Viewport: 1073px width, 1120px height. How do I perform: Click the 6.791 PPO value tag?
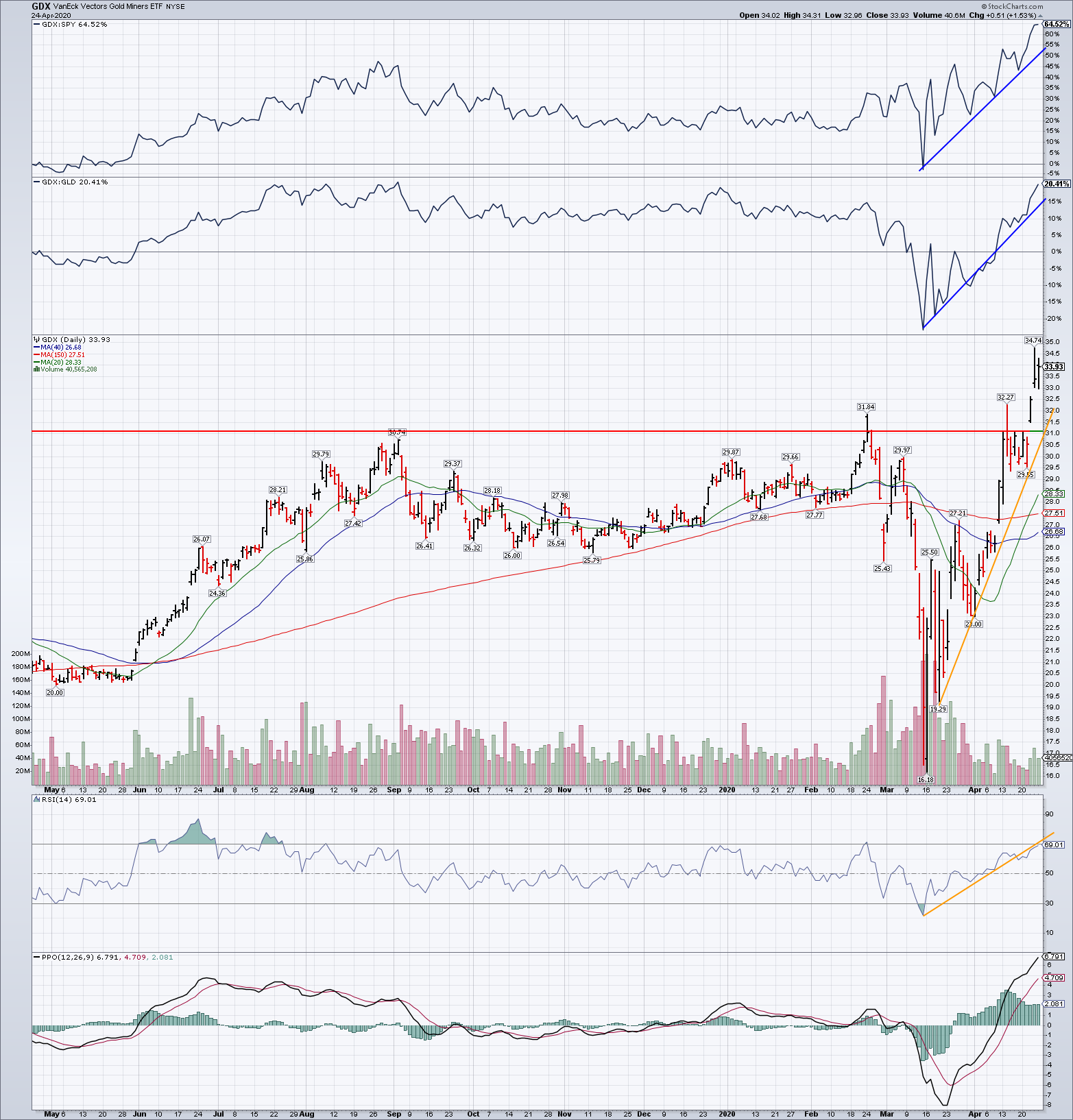tap(1054, 956)
